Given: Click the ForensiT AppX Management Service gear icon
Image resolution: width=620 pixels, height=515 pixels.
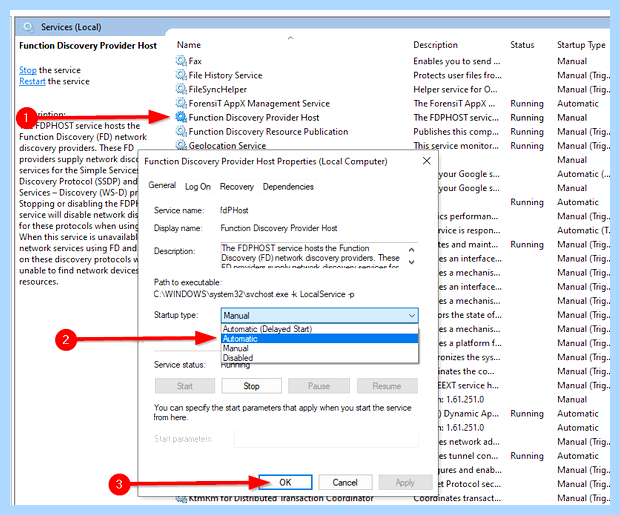Looking at the screenshot, I should click(181, 103).
